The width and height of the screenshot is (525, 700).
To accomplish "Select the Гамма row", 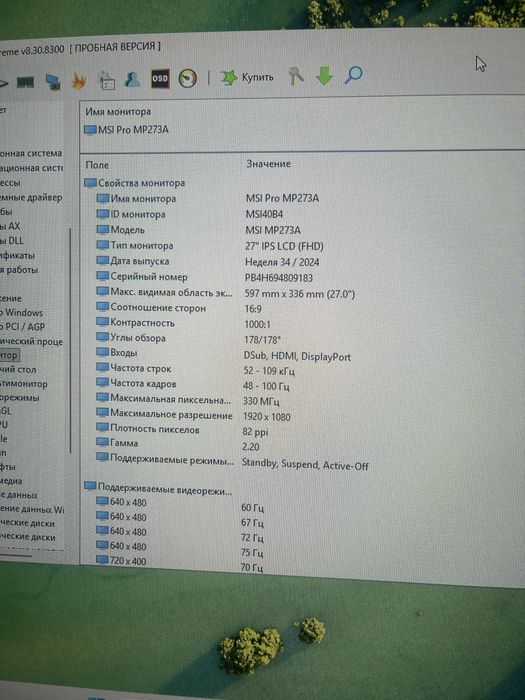I will [x=178, y=445].
